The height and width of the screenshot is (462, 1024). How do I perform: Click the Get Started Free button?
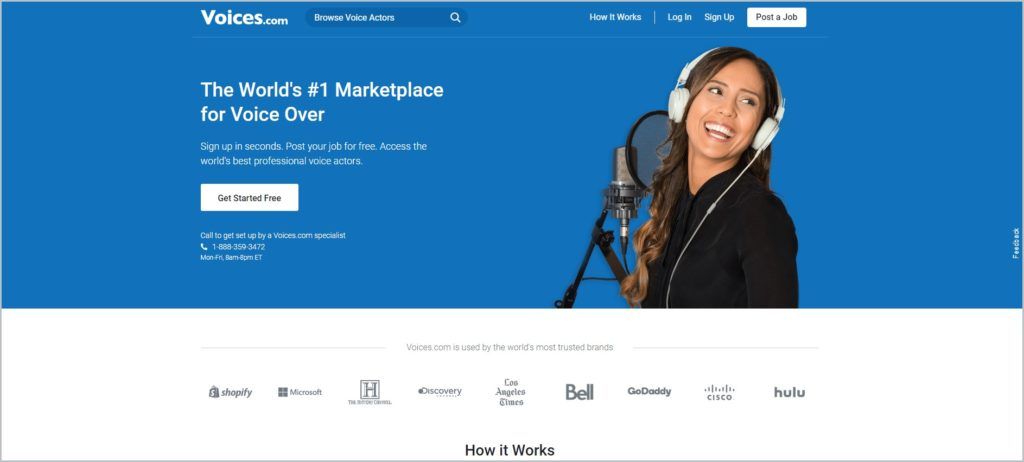(249, 197)
